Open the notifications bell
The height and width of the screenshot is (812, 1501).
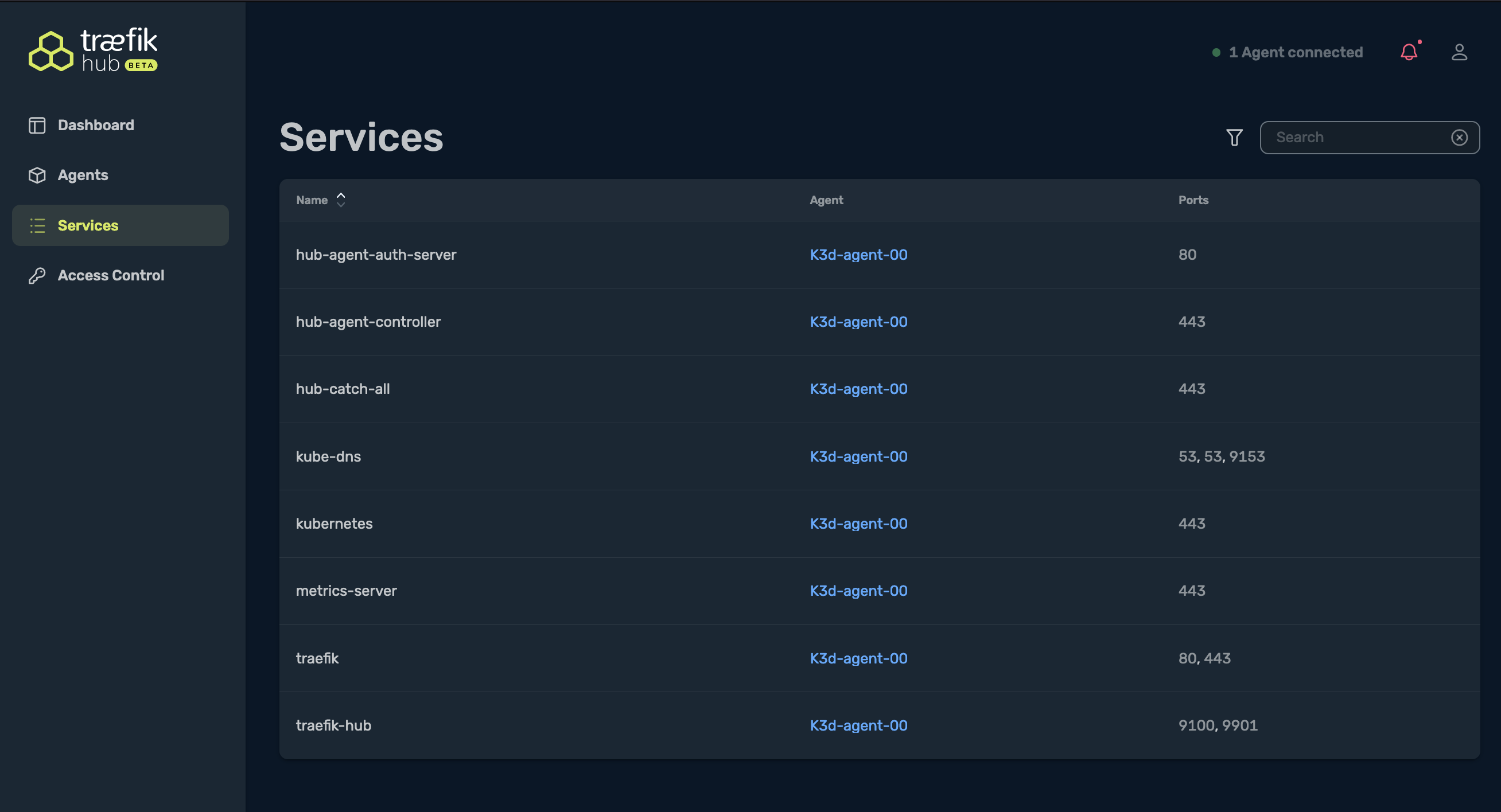pos(1409,52)
